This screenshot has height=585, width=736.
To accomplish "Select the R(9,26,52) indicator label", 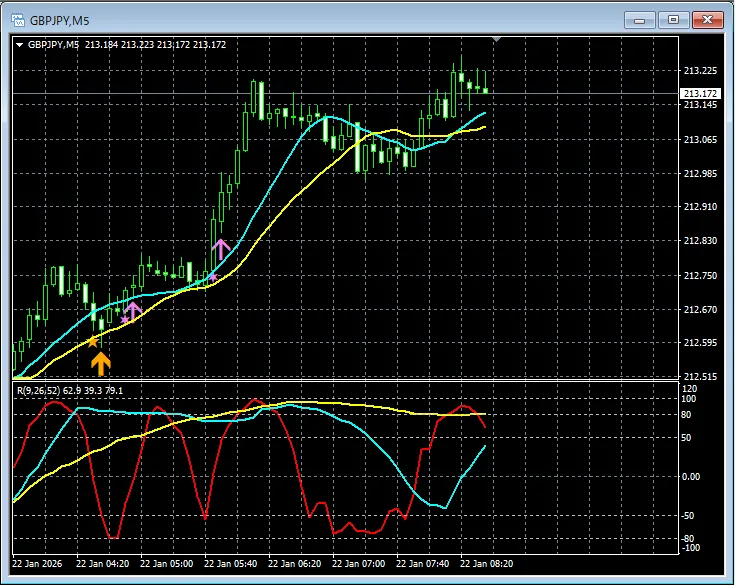I will coord(70,390).
